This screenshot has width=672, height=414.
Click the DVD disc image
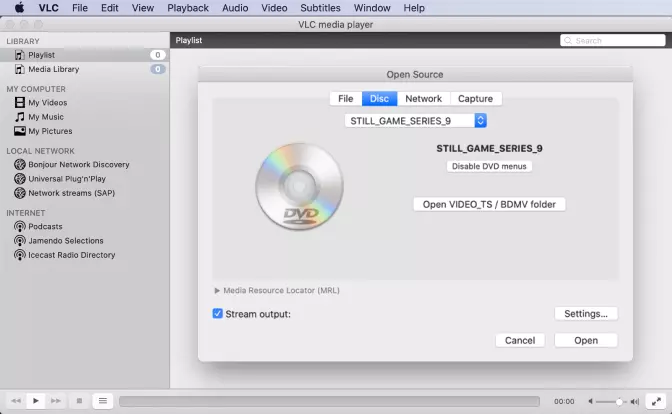coord(299,186)
